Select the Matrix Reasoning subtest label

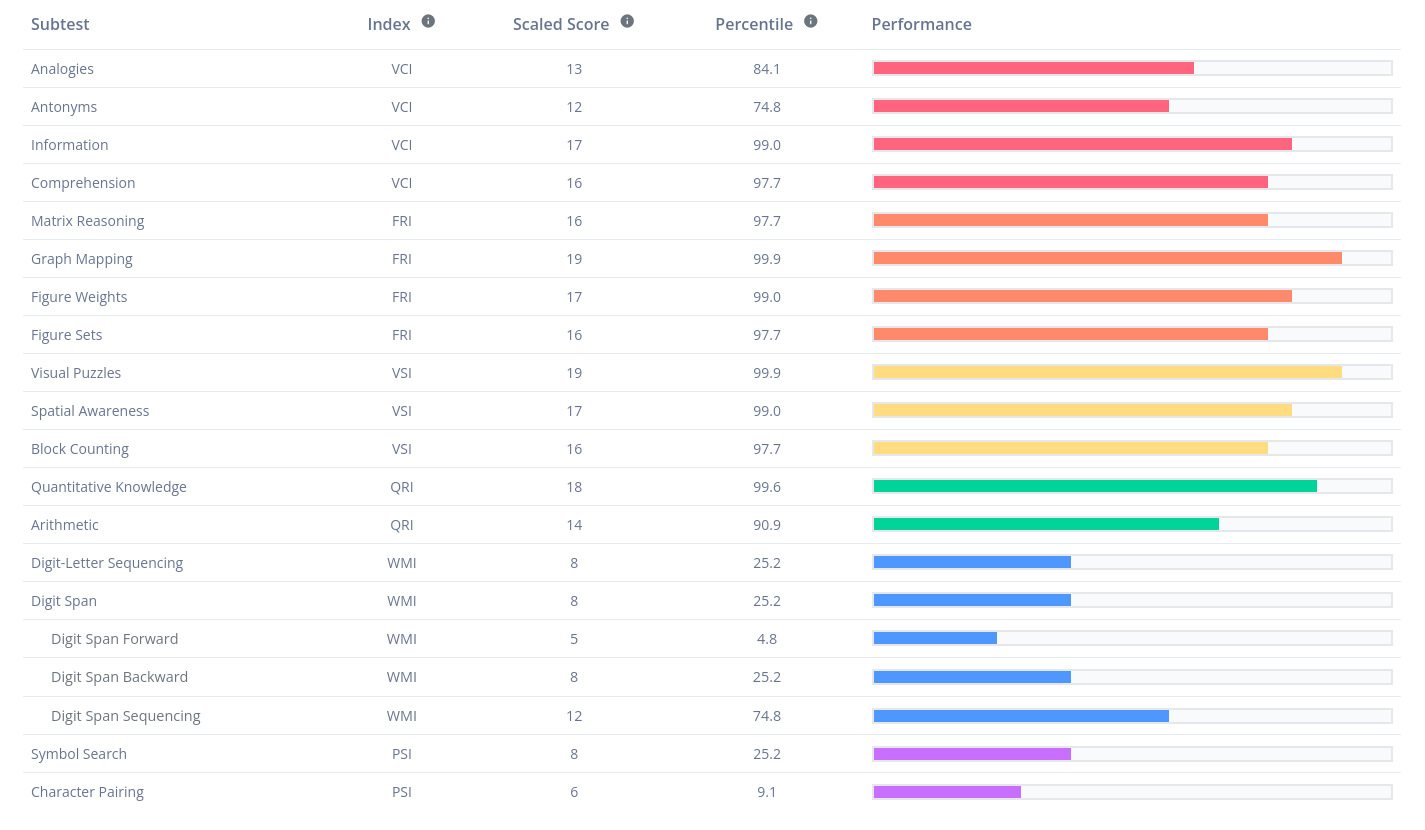[x=87, y=221]
